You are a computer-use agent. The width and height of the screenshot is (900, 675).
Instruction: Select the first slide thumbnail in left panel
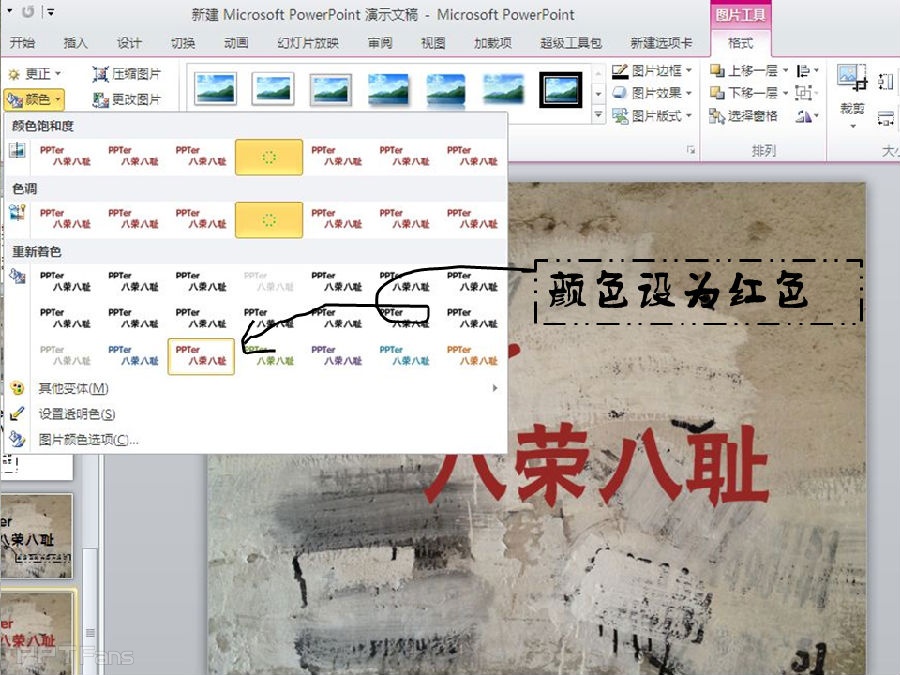click(37, 536)
